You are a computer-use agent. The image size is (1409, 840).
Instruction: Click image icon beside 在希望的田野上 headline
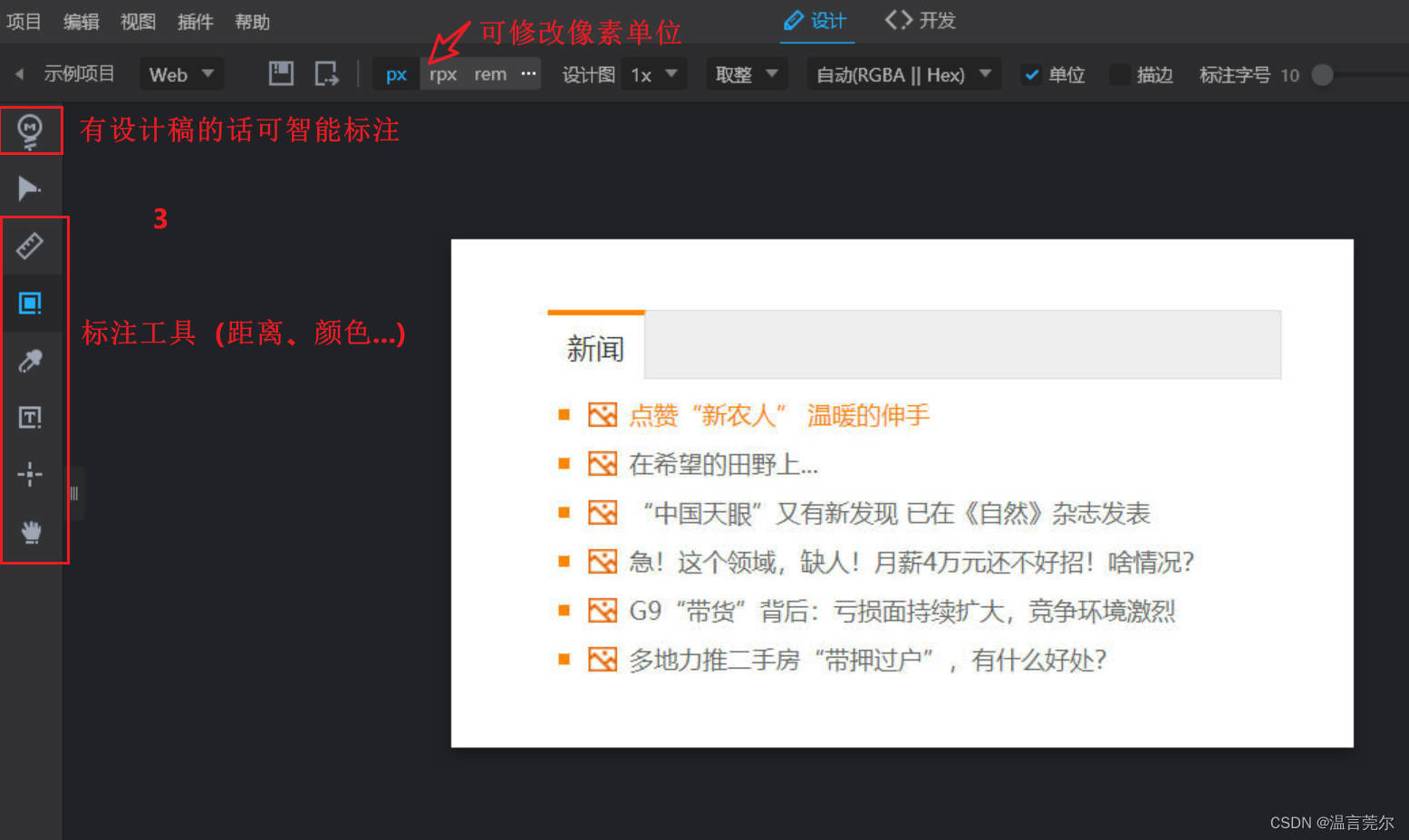pyautogui.click(x=603, y=464)
